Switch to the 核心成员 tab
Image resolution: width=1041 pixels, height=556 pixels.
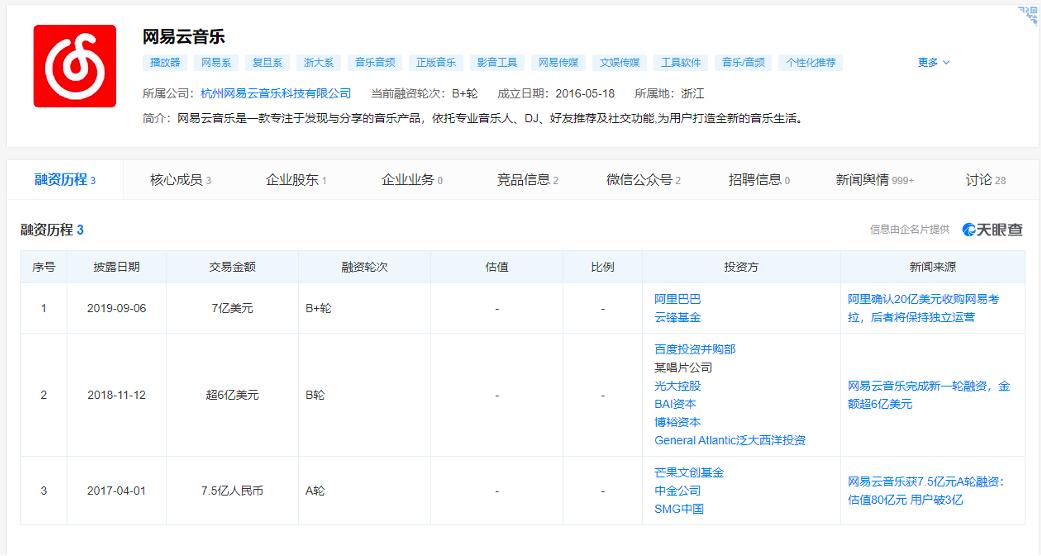click(180, 180)
